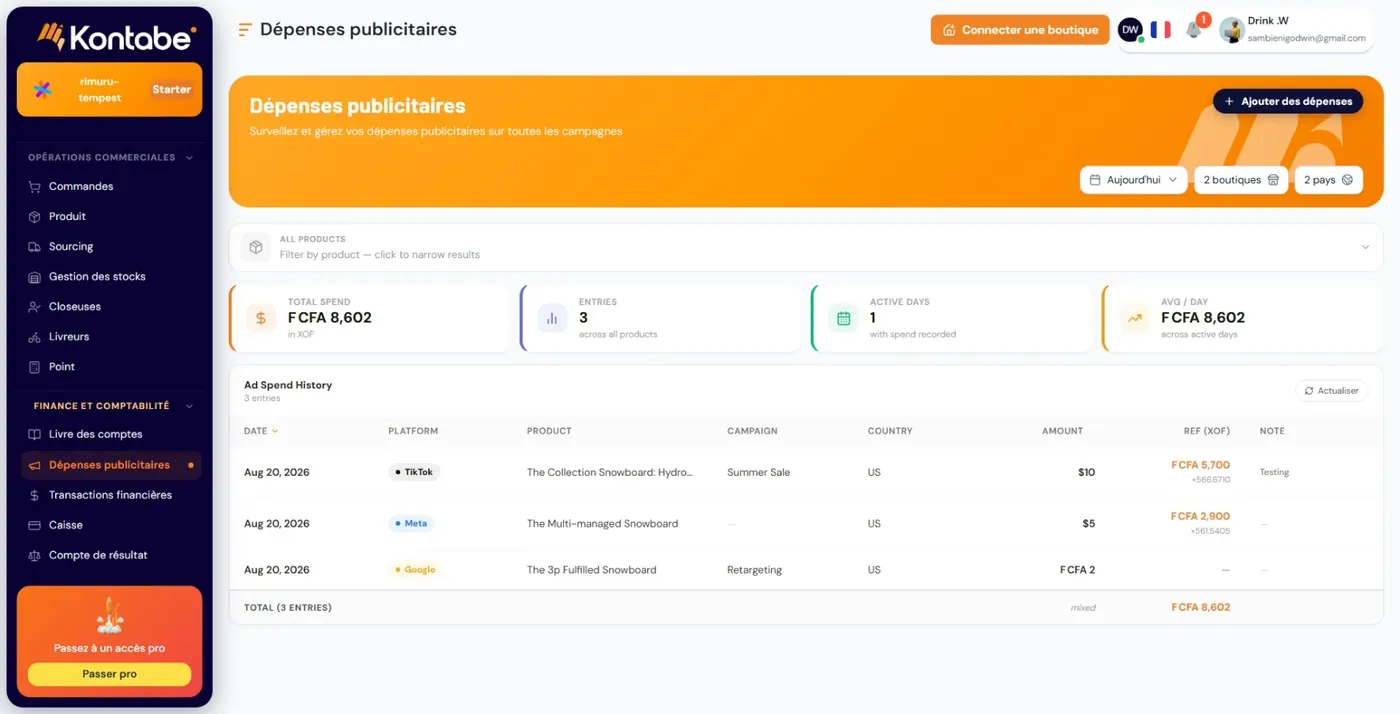Viewport: 1400px width, 714px height.
Task: Open the Livreurs menu item
Action: tap(69, 337)
